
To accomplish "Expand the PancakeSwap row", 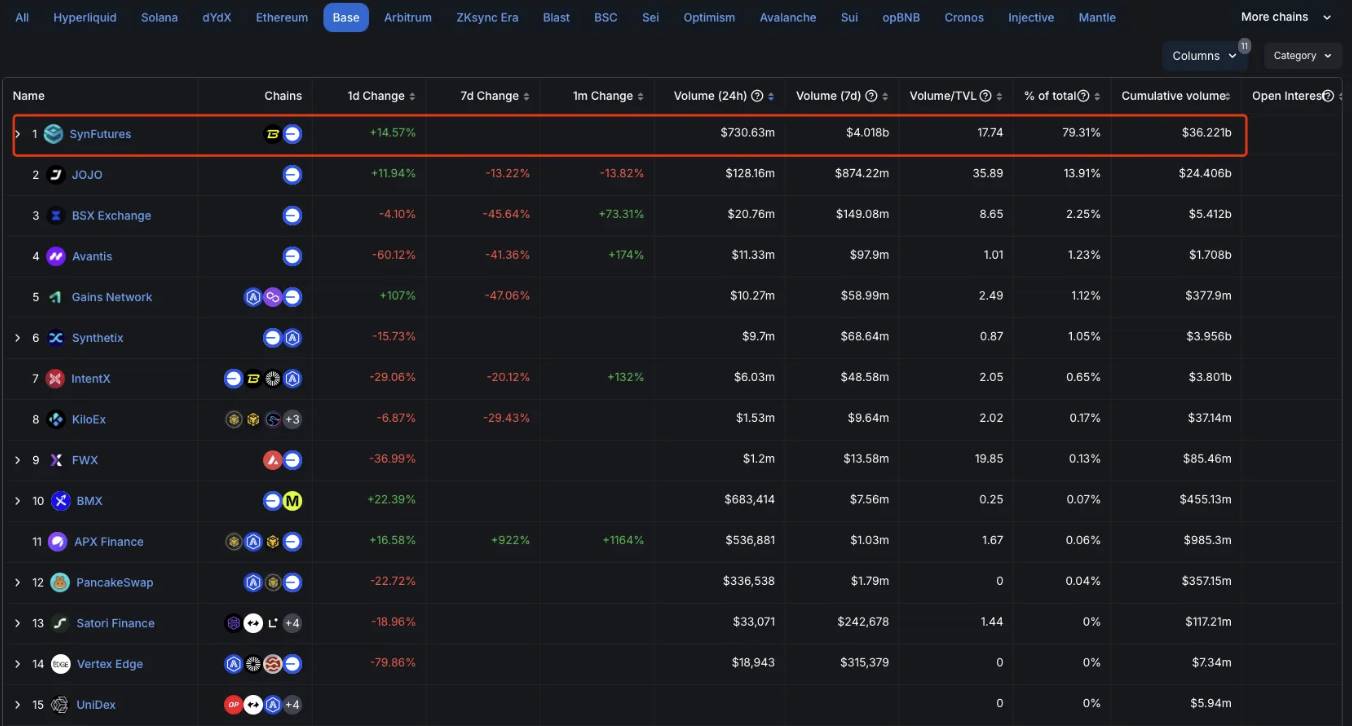I will pyautogui.click(x=17, y=583).
